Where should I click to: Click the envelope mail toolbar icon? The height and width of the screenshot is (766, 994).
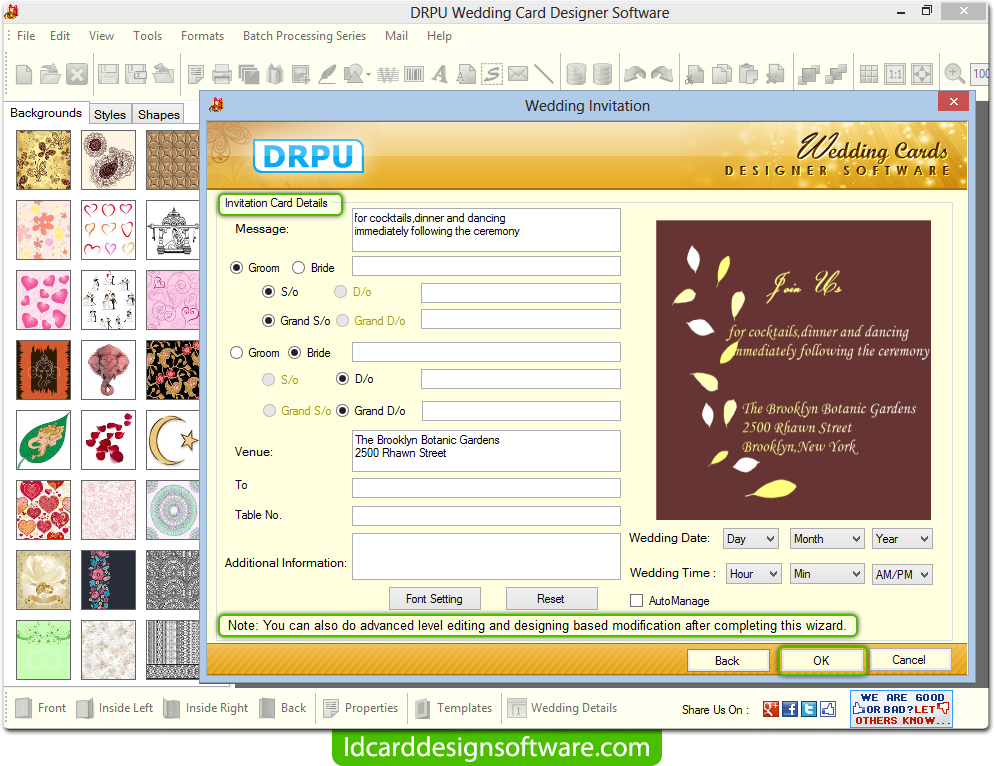point(518,74)
